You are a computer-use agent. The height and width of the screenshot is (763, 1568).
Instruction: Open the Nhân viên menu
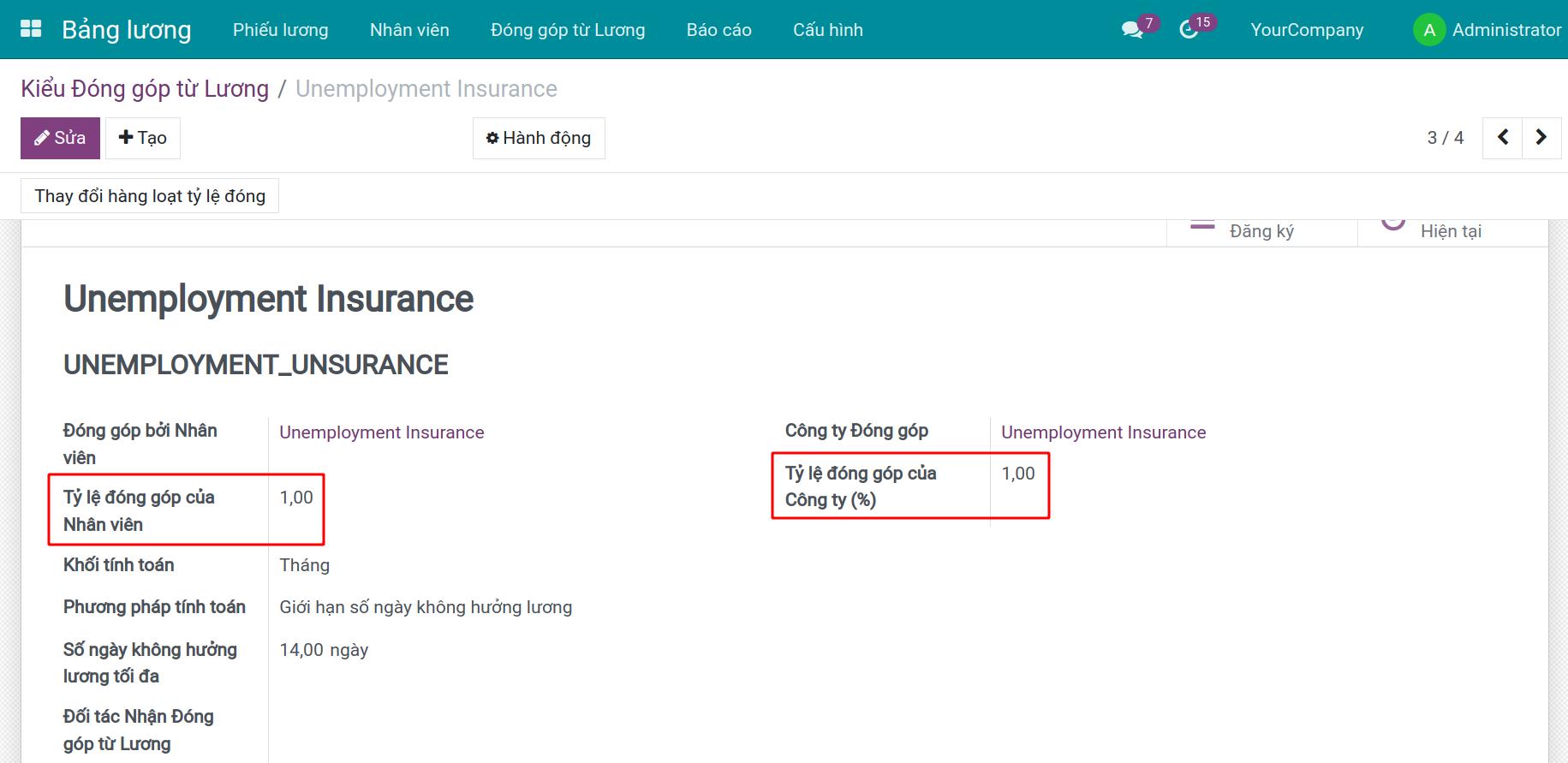(x=409, y=30)
